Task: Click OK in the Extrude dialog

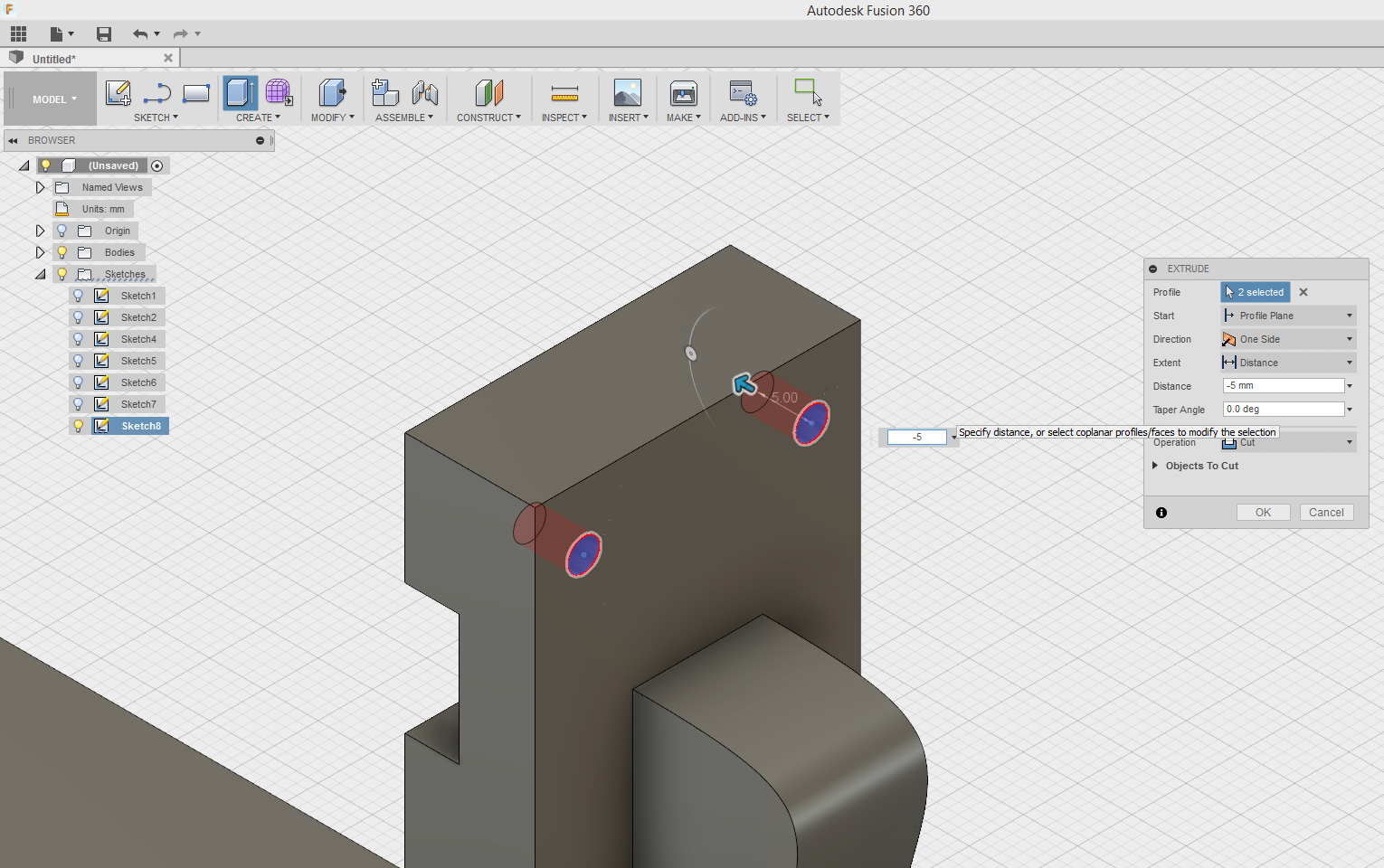Action: point(1263,513)
